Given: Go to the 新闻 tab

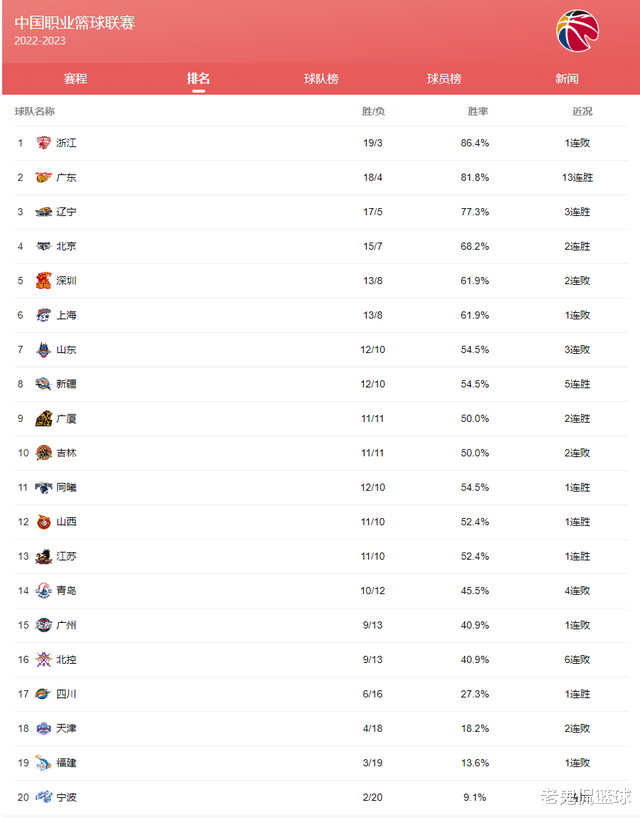Looking at the screenshot, I should pos(567,79).
